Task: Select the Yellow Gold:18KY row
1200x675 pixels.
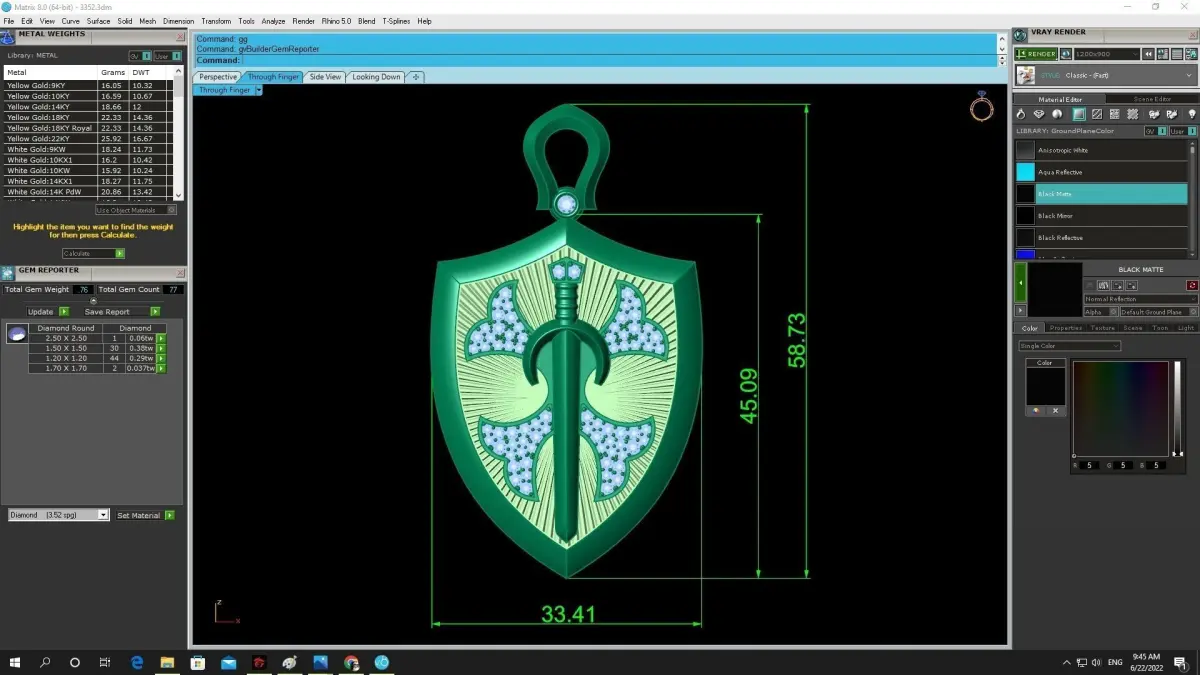Action: point(88,117)
